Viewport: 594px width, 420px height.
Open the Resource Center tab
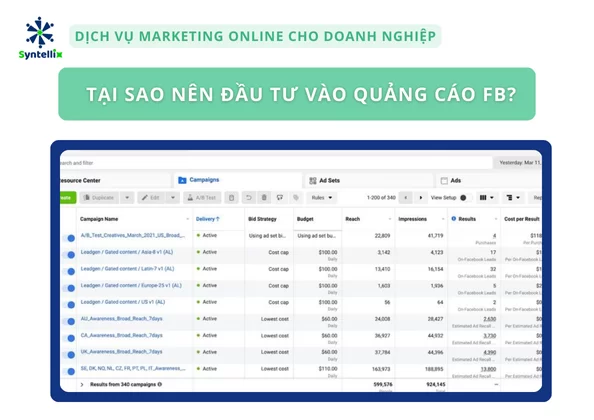point(115,181)
